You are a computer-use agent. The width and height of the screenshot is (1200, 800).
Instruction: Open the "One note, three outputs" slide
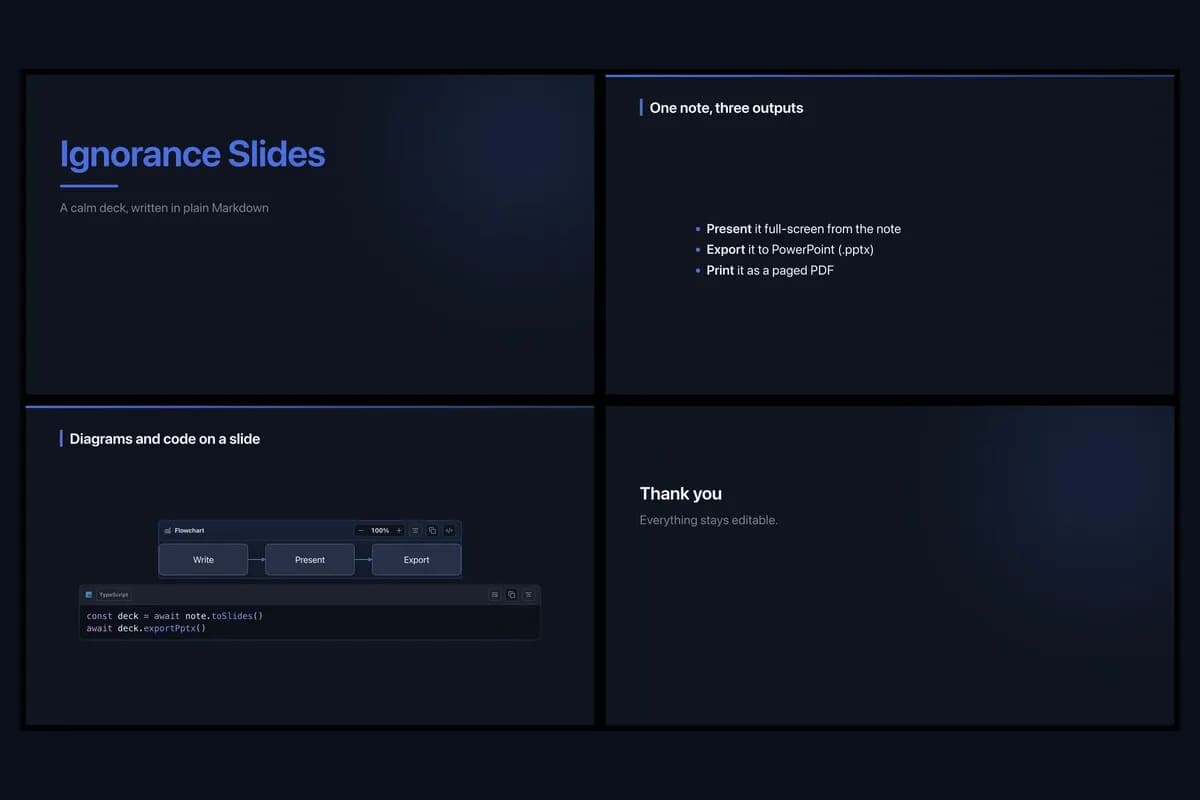(x=890, y=235)
